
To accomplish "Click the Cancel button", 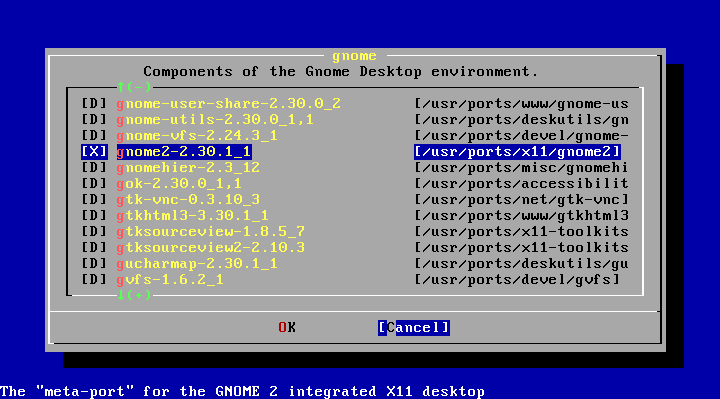I will [x=414, y=327].
